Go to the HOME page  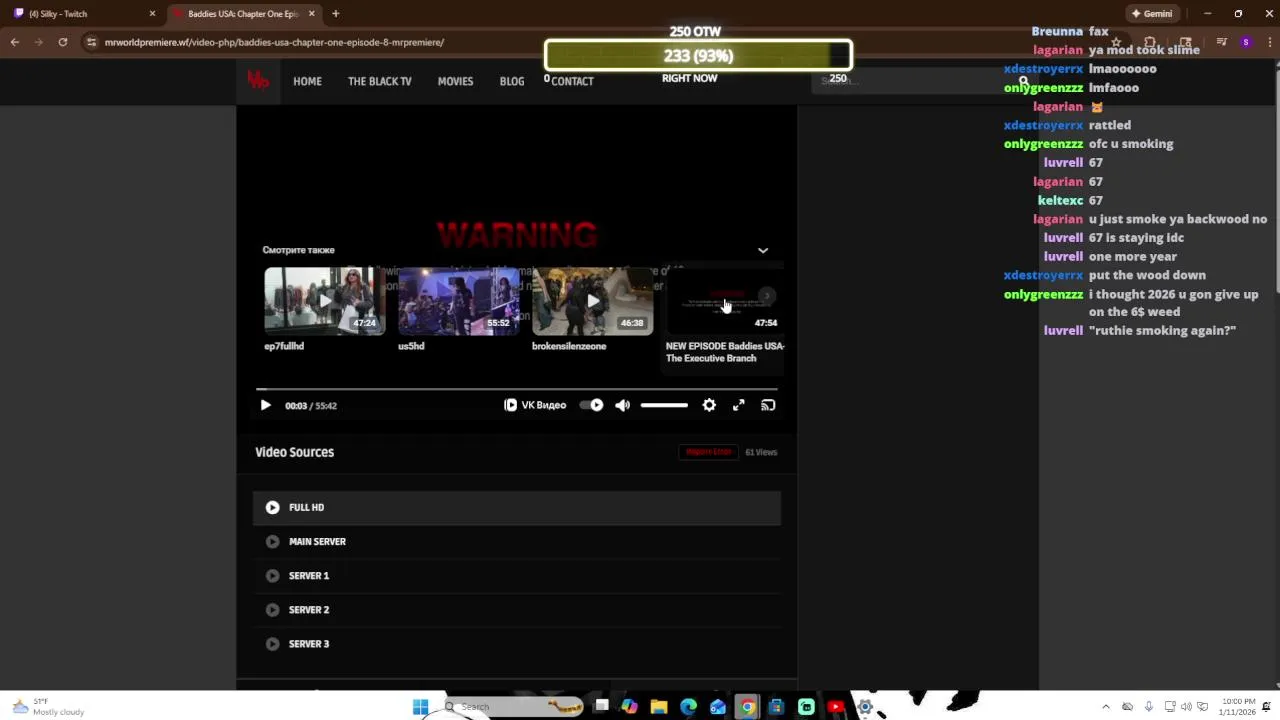click(307, 81)
